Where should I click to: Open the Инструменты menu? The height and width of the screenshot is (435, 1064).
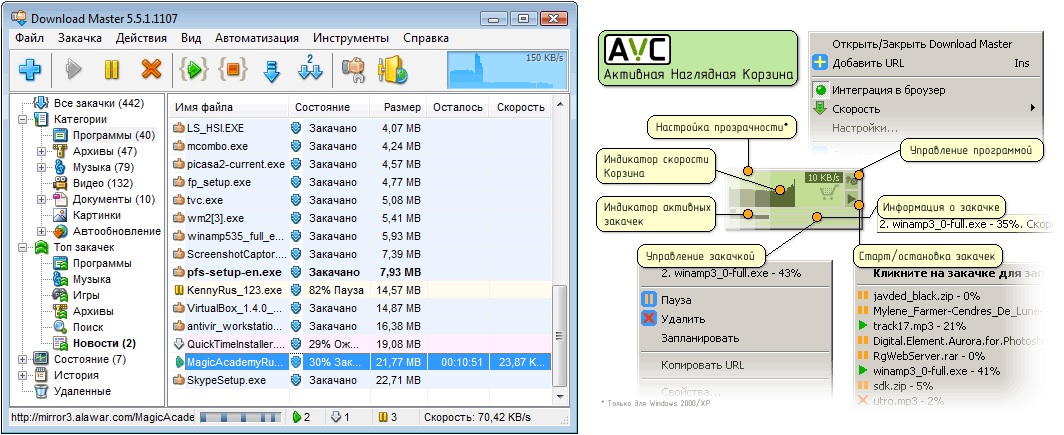351,38
